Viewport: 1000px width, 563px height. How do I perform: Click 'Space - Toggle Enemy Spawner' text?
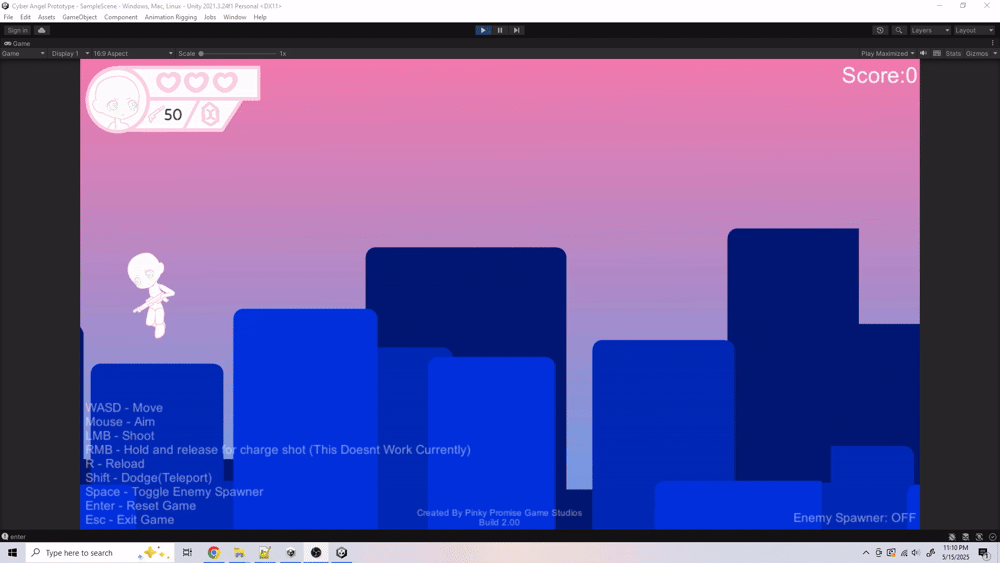point(174,492)
